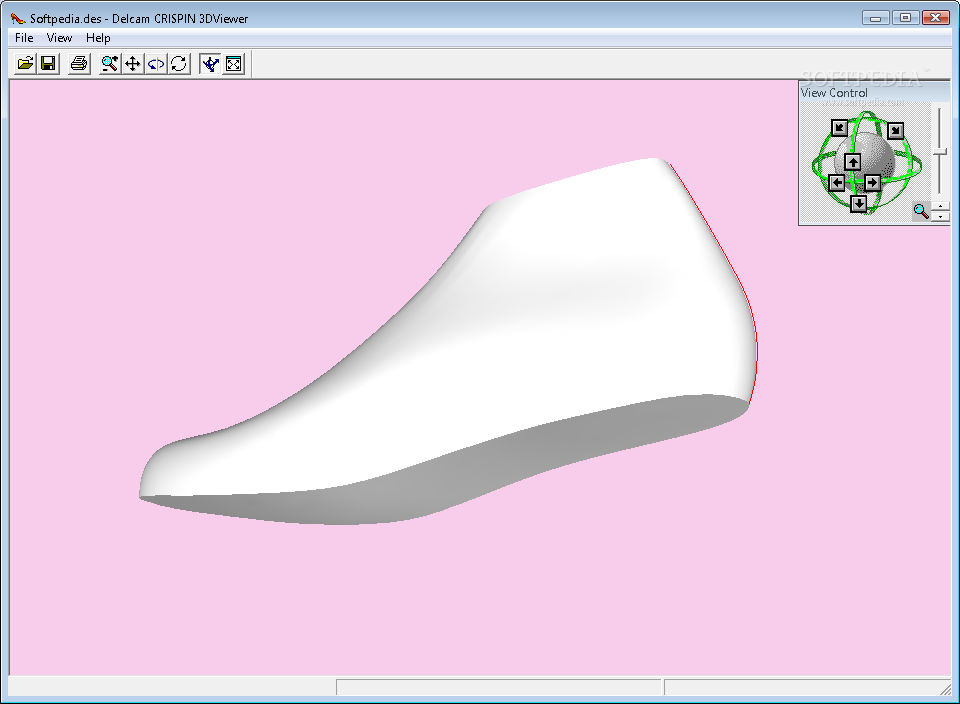
Task: Open the Help menu
Action: 98,38
